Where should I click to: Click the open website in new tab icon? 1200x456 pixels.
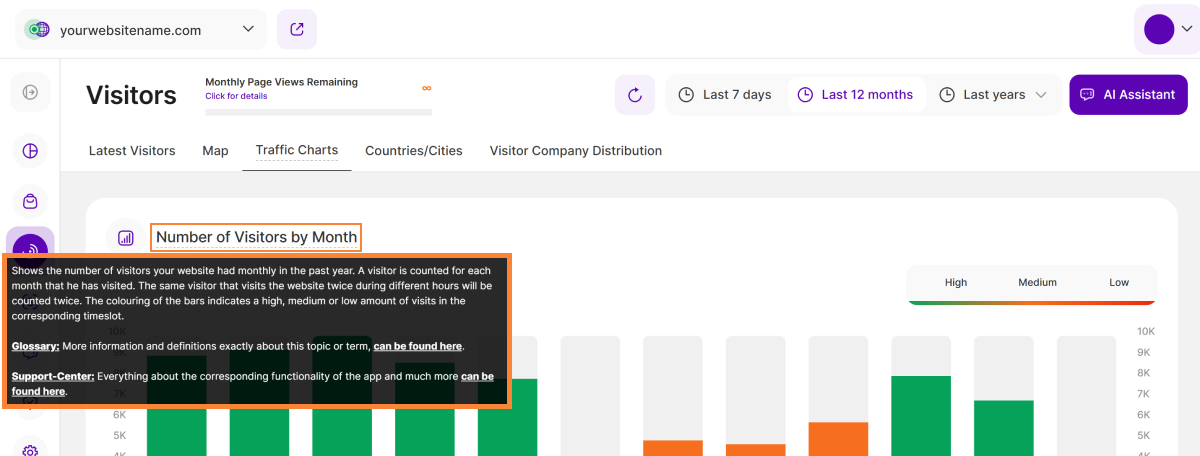click(x=297, y=29)
